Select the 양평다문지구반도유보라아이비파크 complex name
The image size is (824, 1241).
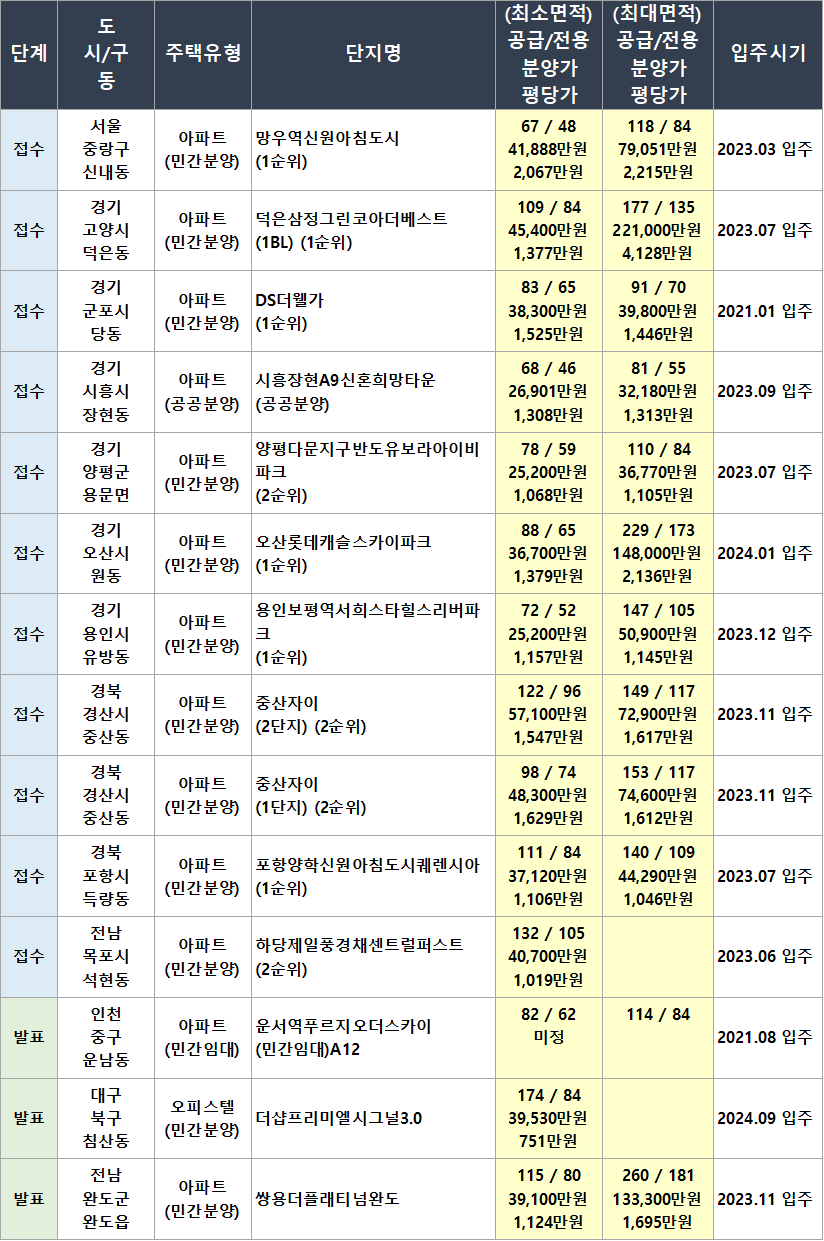(x=368, y=461)
